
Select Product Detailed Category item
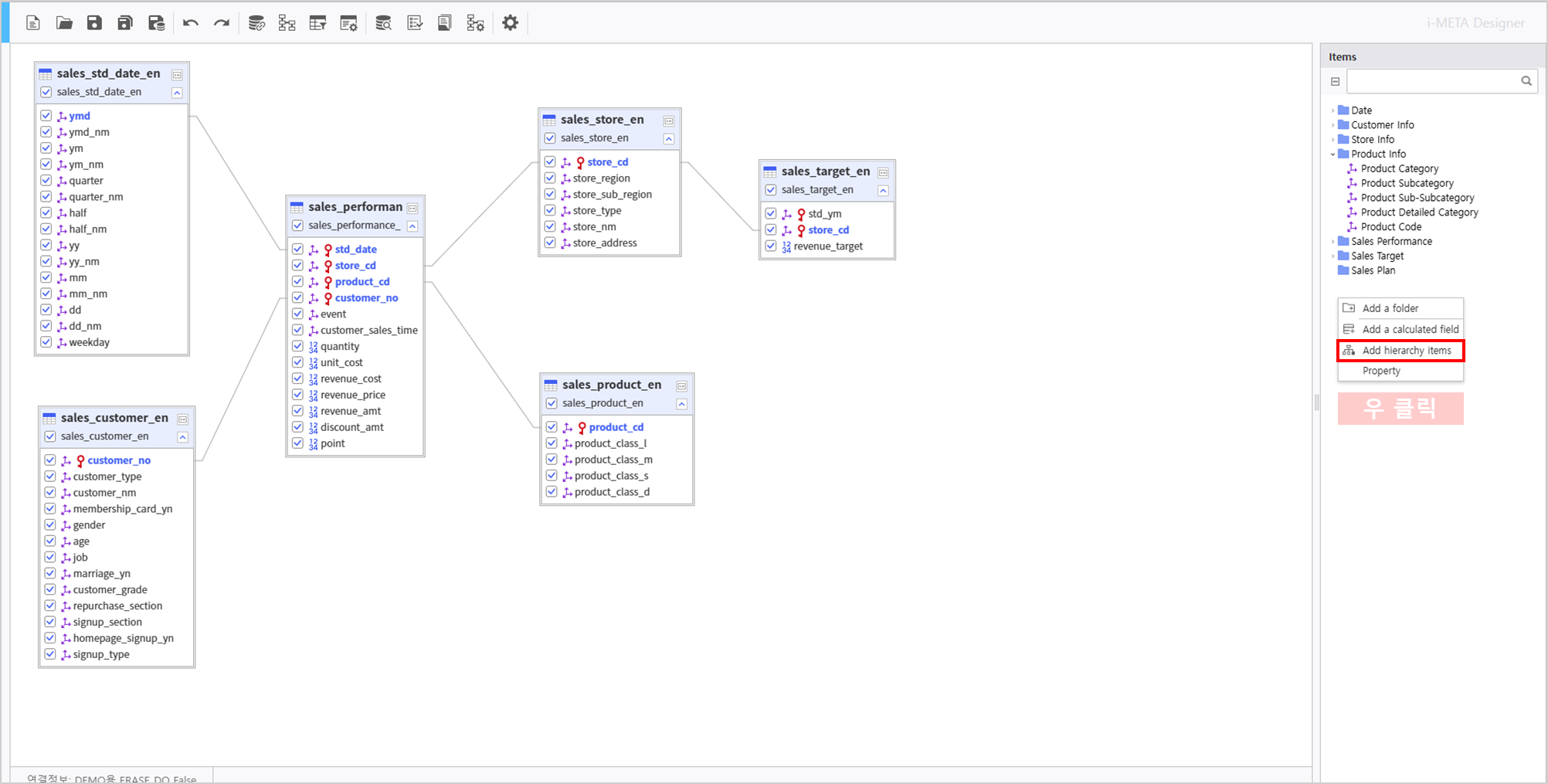pyautogui.click(x=1420, y=212)
